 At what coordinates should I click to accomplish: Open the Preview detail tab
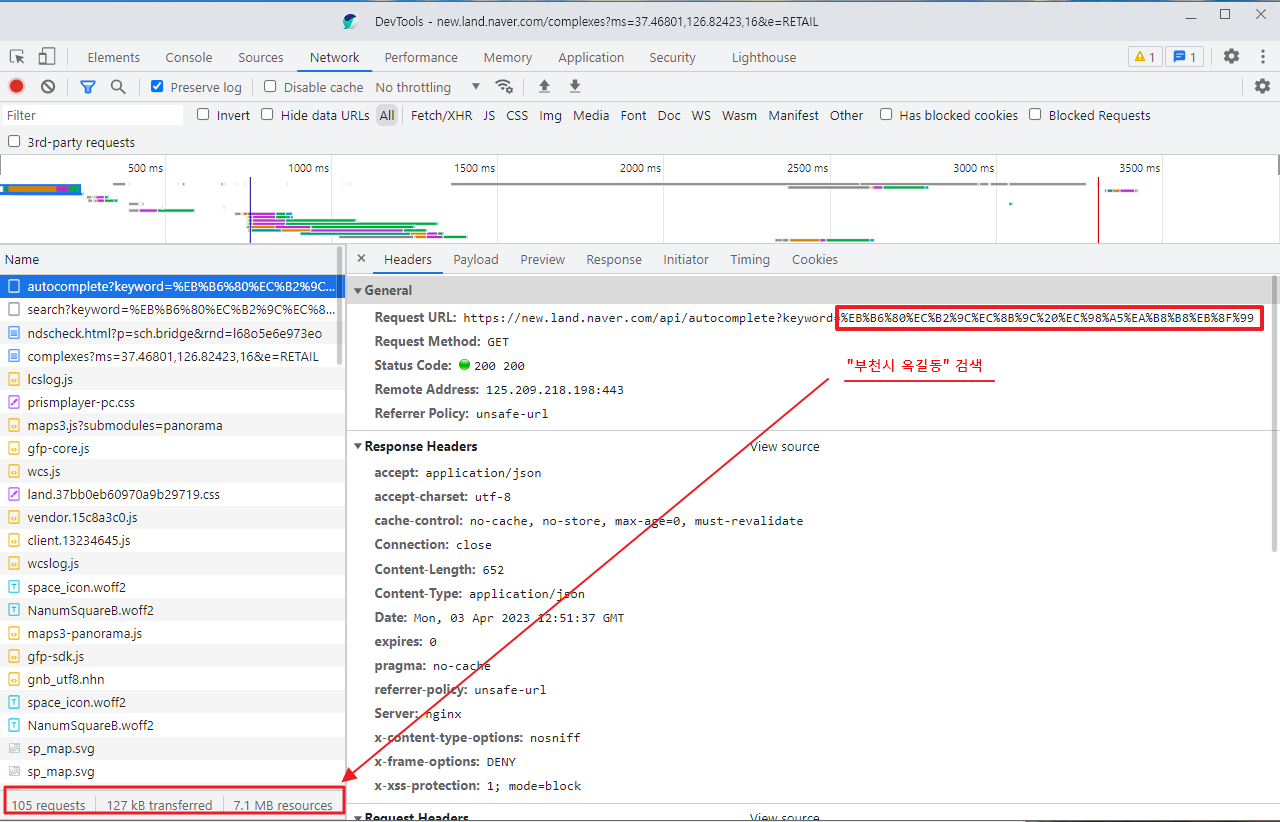543,259
